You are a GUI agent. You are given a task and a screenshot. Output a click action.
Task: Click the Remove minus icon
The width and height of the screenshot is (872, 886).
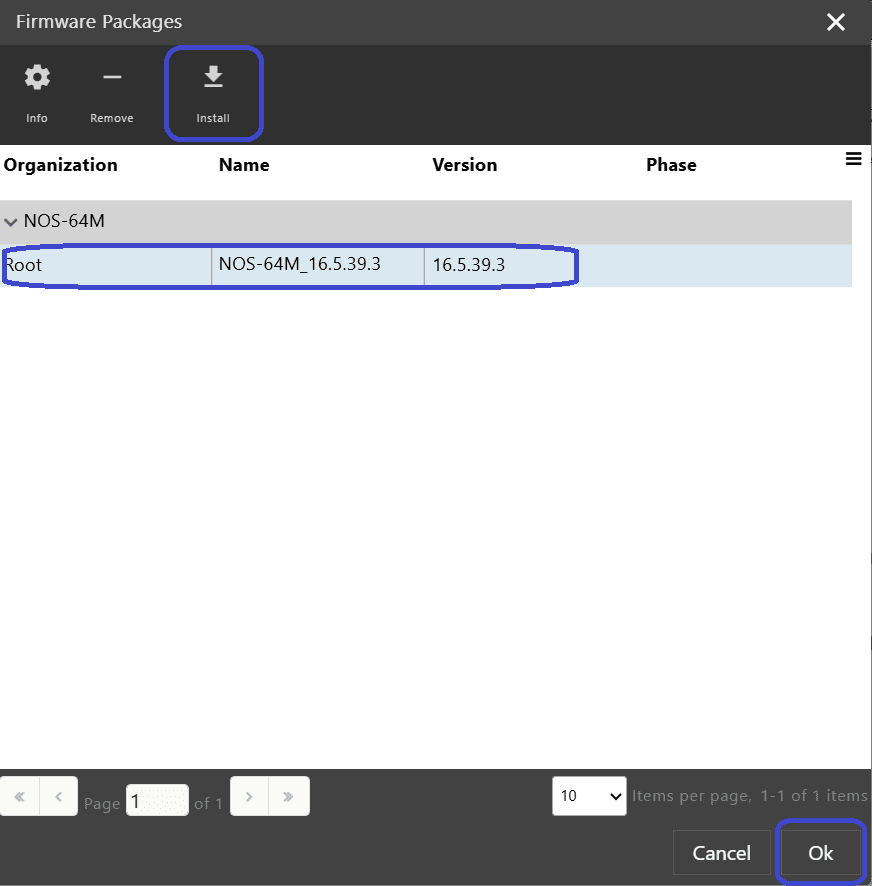112,78
